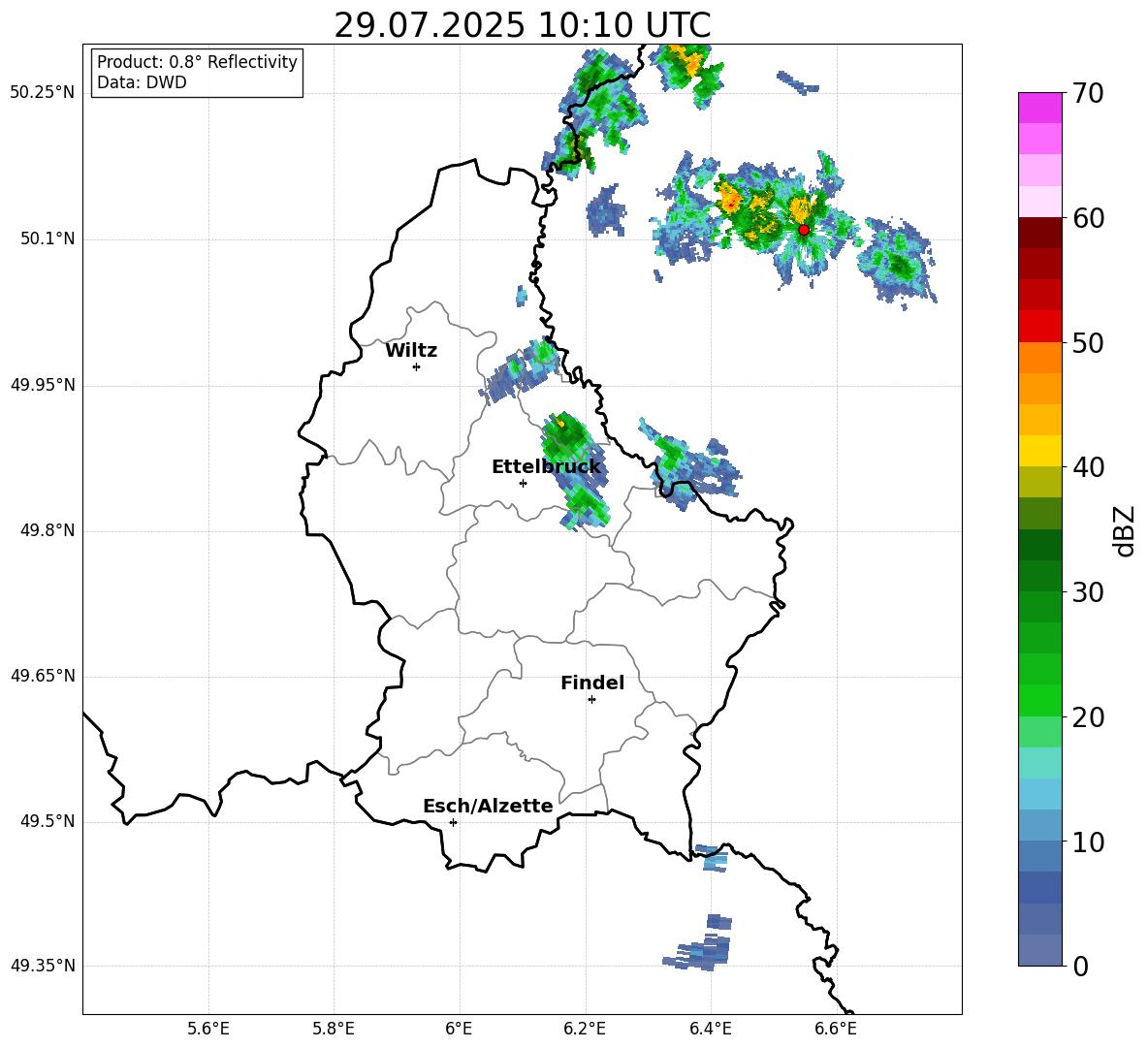Click the colorbar tick label 20
This screenshot has width=1148, height=1048.
(1088, 717)
